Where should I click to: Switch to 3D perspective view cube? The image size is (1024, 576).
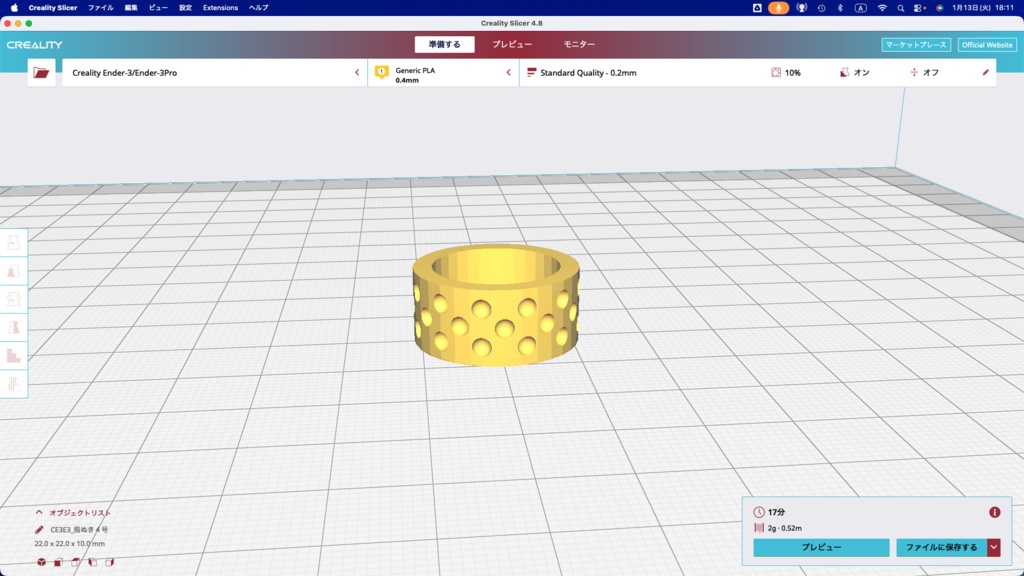pos(41,562)
